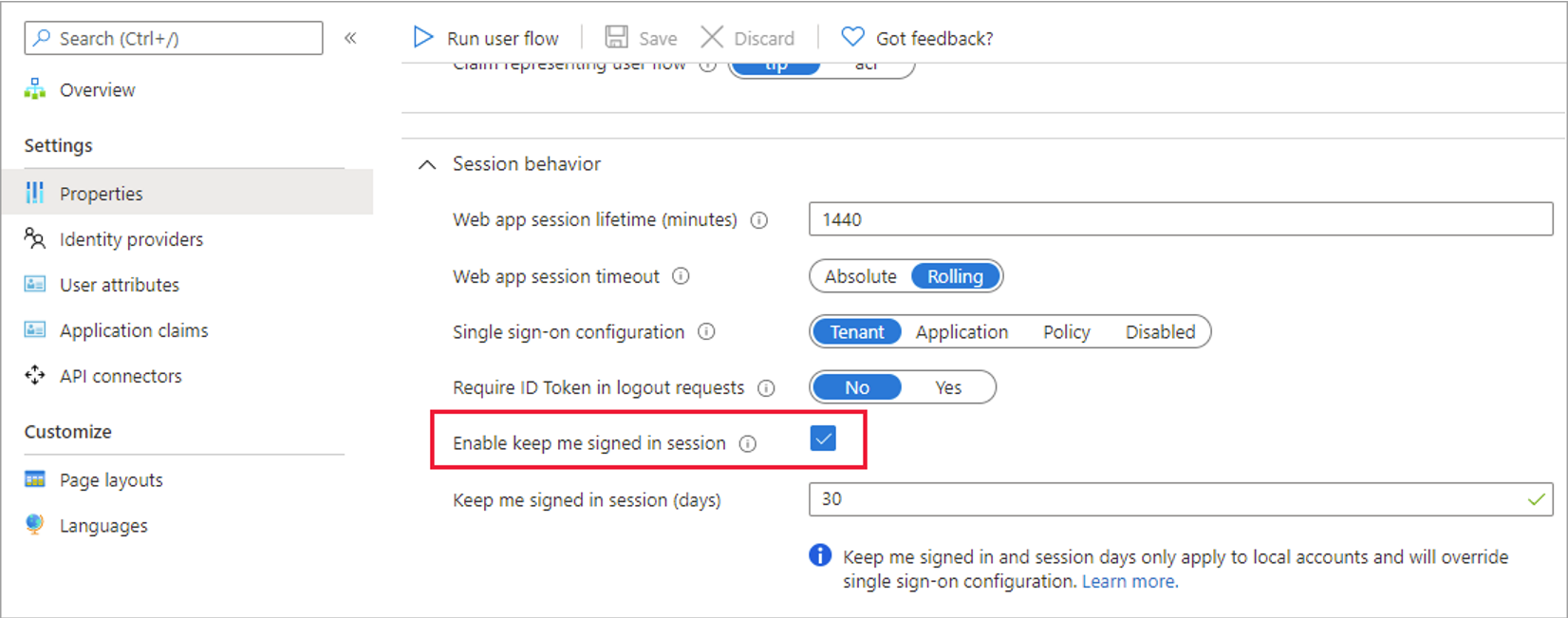Collapse the sidebar with the double chevron

[351, 37]
